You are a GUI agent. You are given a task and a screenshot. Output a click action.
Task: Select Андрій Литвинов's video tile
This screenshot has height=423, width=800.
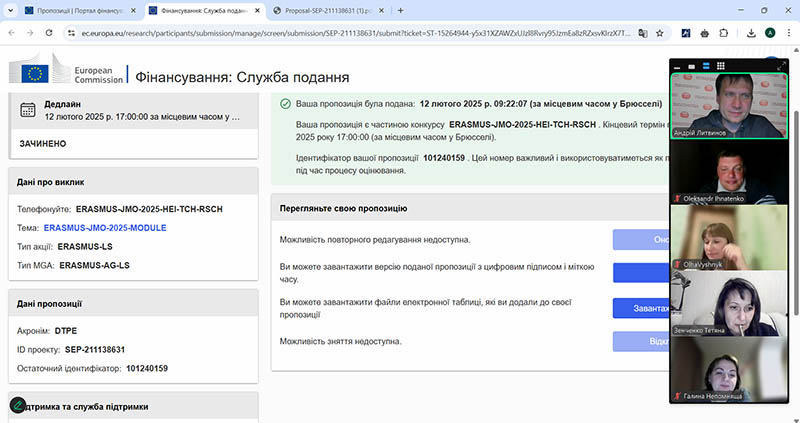tap(729, 106)
